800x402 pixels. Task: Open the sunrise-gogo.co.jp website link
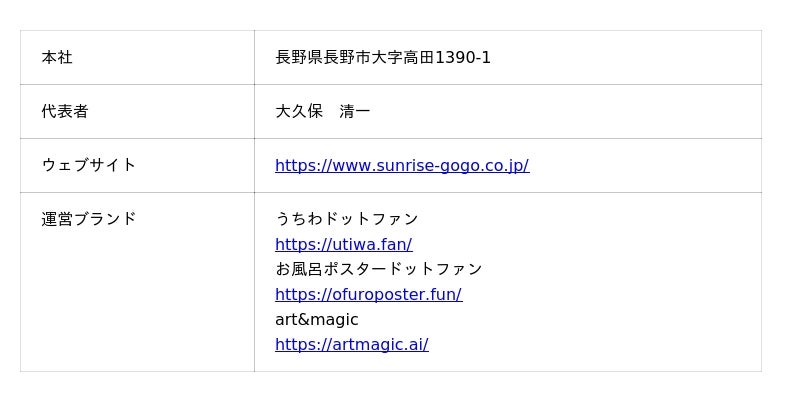click(401, 166)
